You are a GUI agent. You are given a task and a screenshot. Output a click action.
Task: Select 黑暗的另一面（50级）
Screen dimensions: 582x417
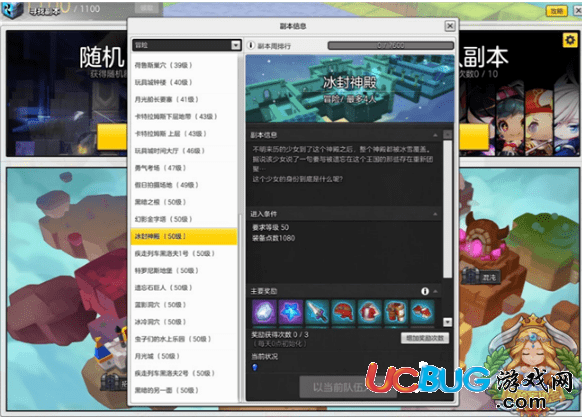[184, 390]
